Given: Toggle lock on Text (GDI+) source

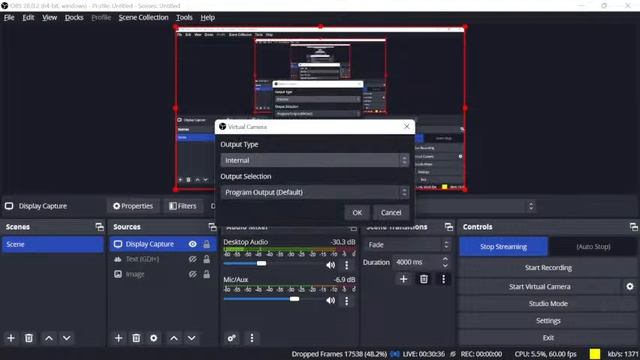Looking at the screenshot, I should (x=207, y=259).
